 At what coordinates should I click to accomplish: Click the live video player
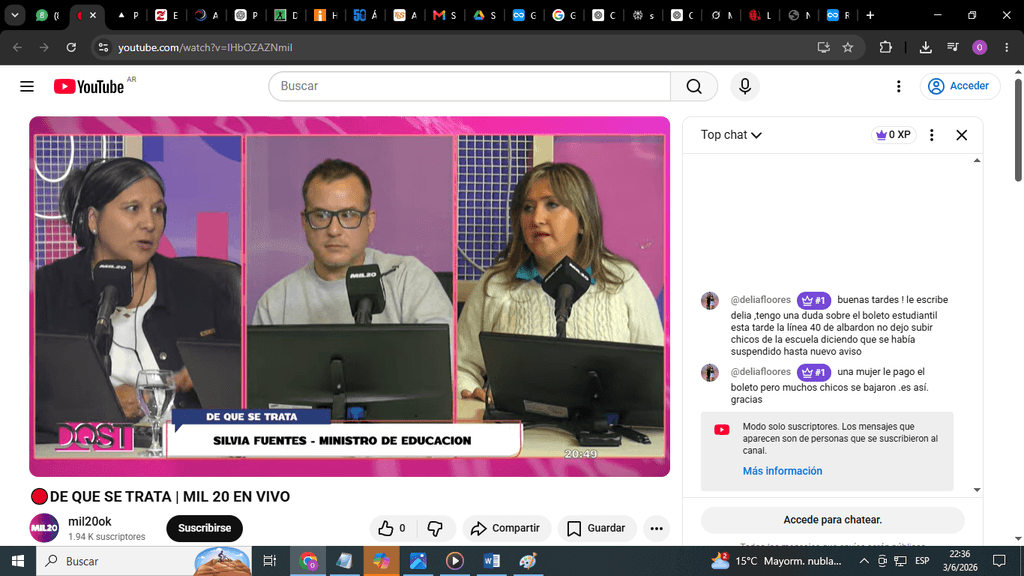349,296
